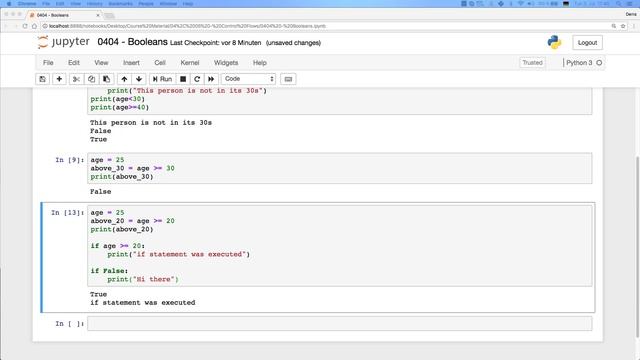Click the In [13] prompt label

click(68, 213)
